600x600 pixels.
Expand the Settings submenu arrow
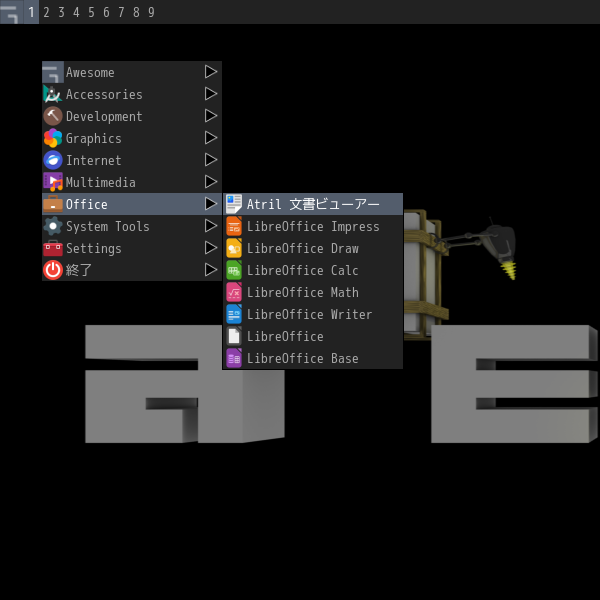(x=211, y=248)
